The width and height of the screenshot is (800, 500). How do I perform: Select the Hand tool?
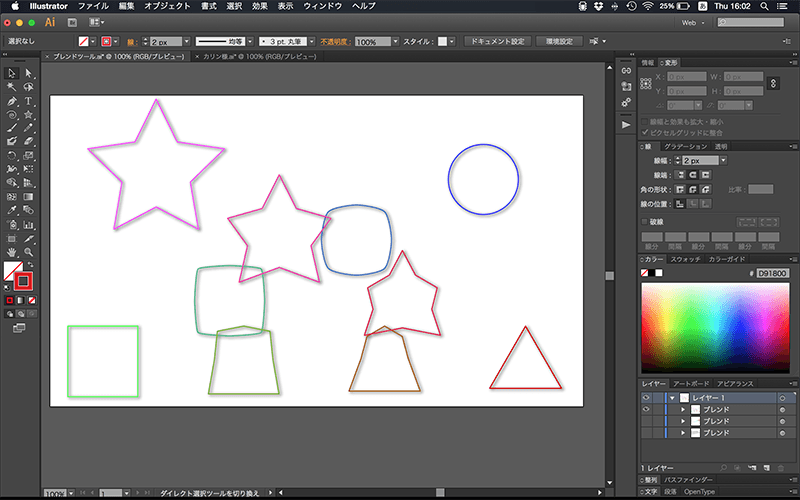(x=11, y=252)
